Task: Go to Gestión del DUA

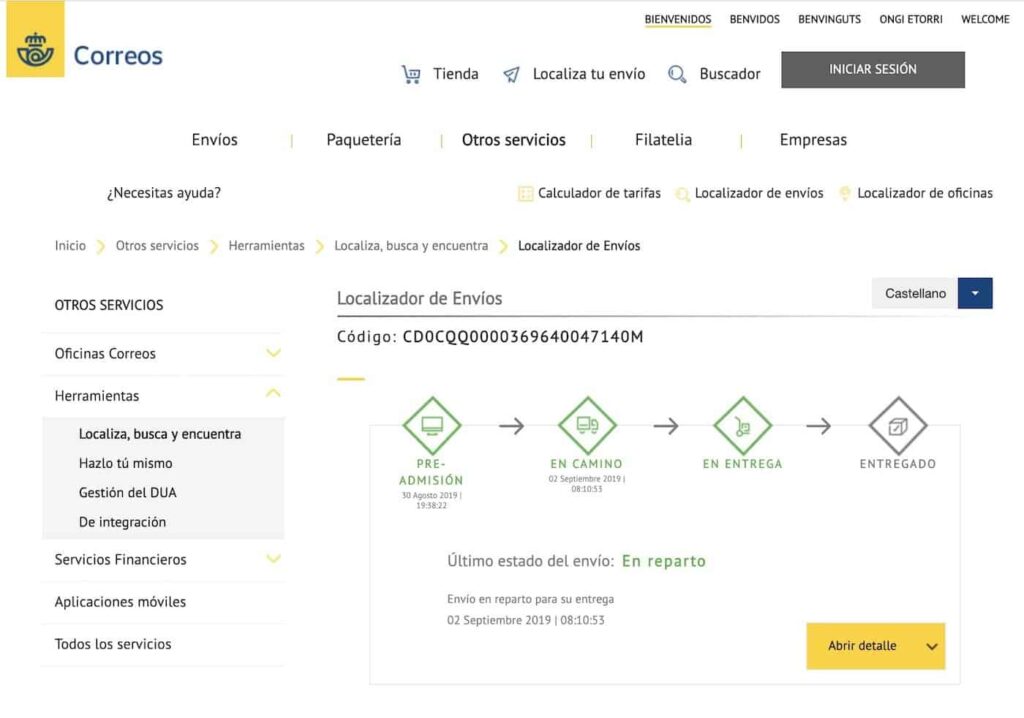Action: pyautogui.click(x=128, y=492)
